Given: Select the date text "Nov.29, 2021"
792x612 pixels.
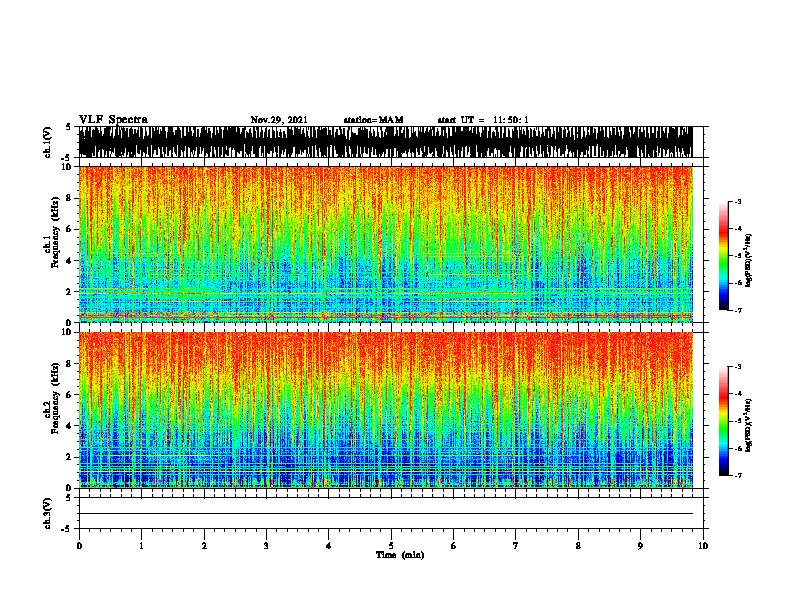Looking at the screenshot, I should click(279, 120).
